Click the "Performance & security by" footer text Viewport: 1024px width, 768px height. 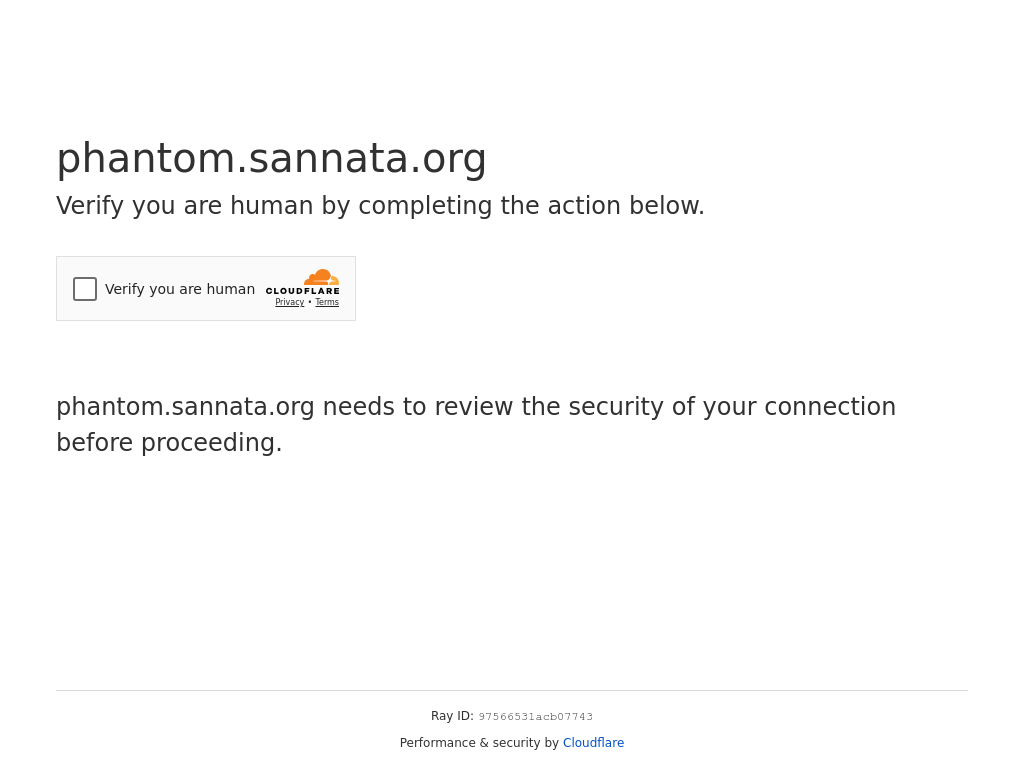479,743
